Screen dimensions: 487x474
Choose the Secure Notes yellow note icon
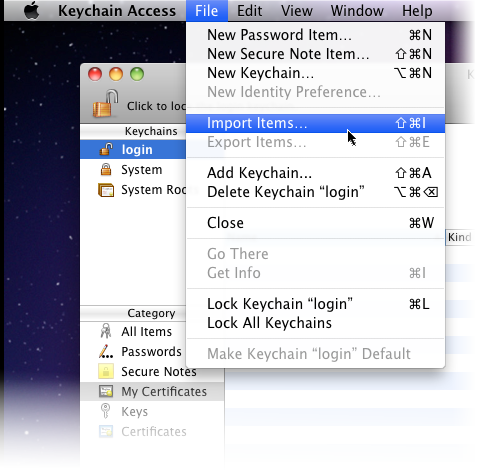[x=106, y=371]
